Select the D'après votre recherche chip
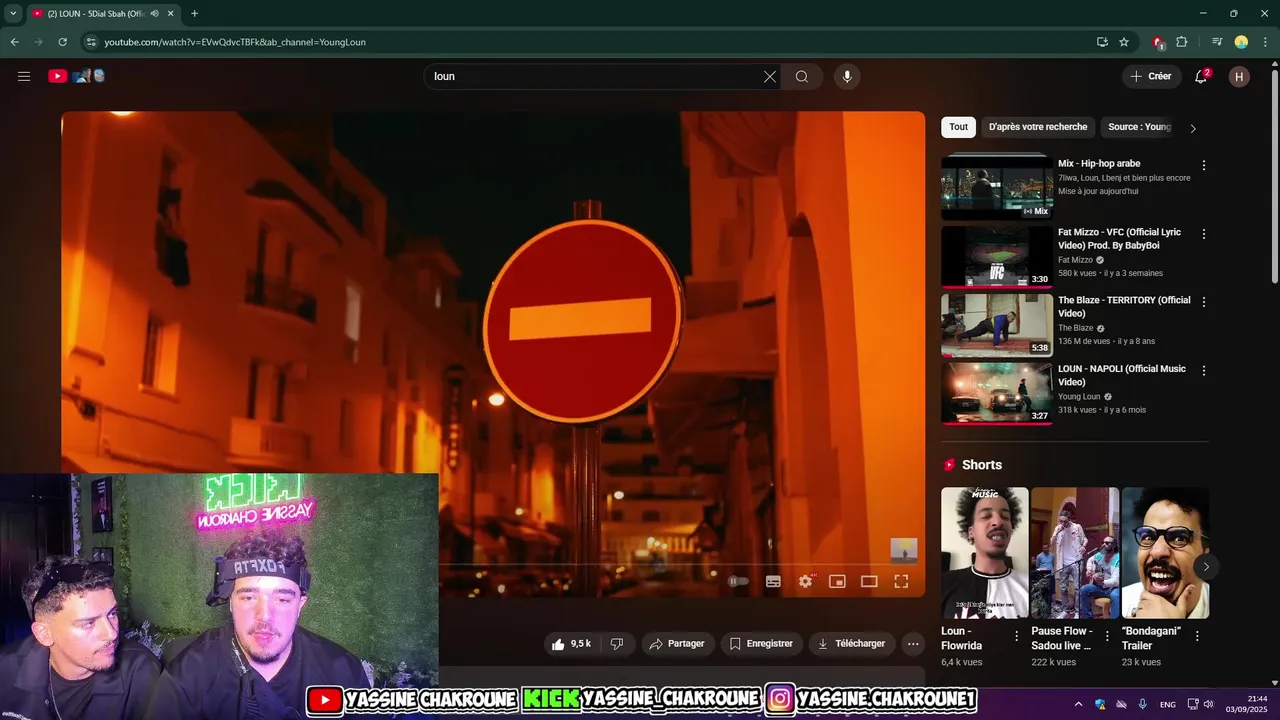 [1037, 127]
